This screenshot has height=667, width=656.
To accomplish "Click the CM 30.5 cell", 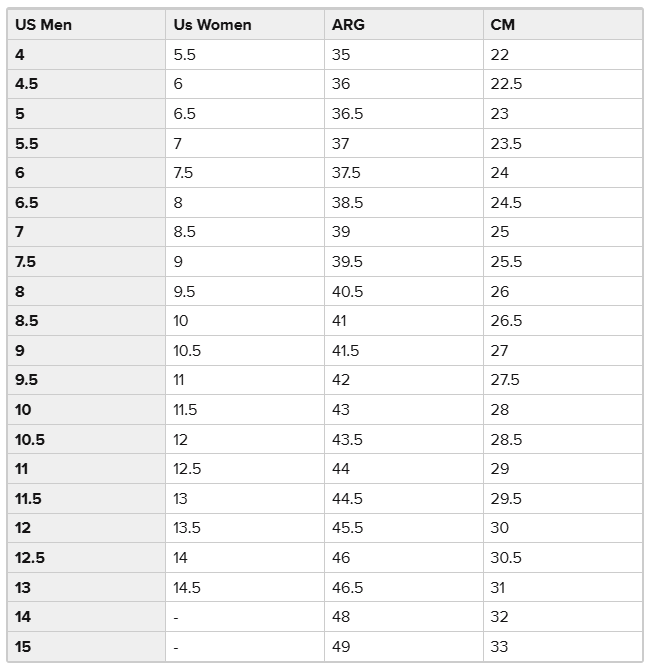I will point(563,558).
